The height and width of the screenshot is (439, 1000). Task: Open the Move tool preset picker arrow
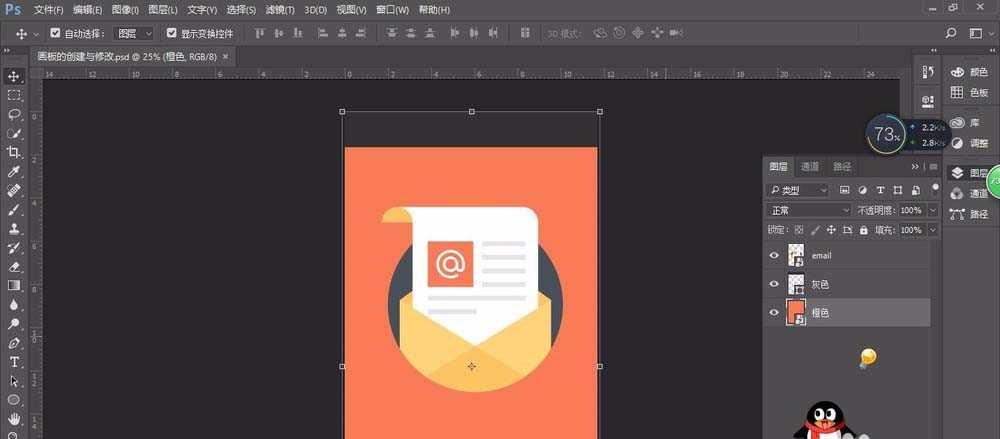36,34
